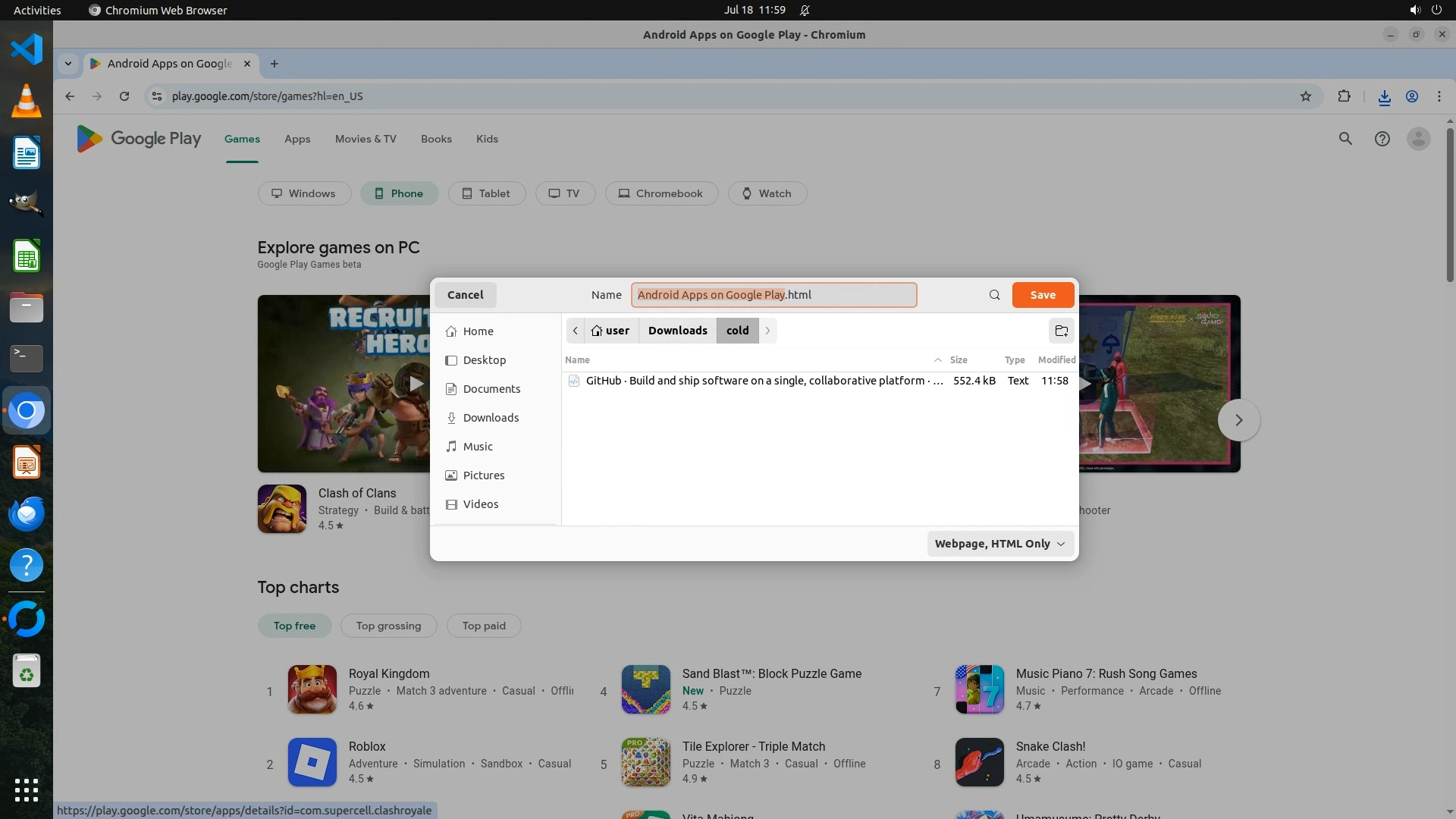
Task: Expand the tab search chevron dropdown
Action: [68, 64]
